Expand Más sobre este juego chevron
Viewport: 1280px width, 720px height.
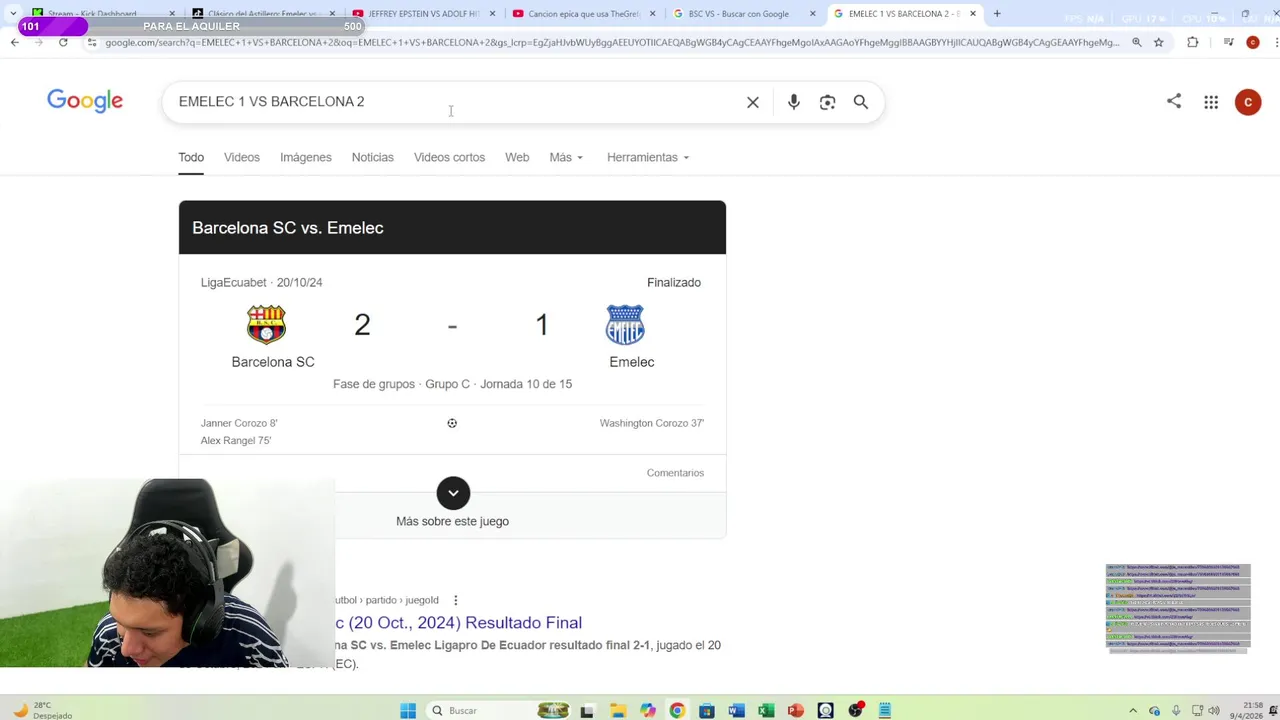(x=453, y=493)
